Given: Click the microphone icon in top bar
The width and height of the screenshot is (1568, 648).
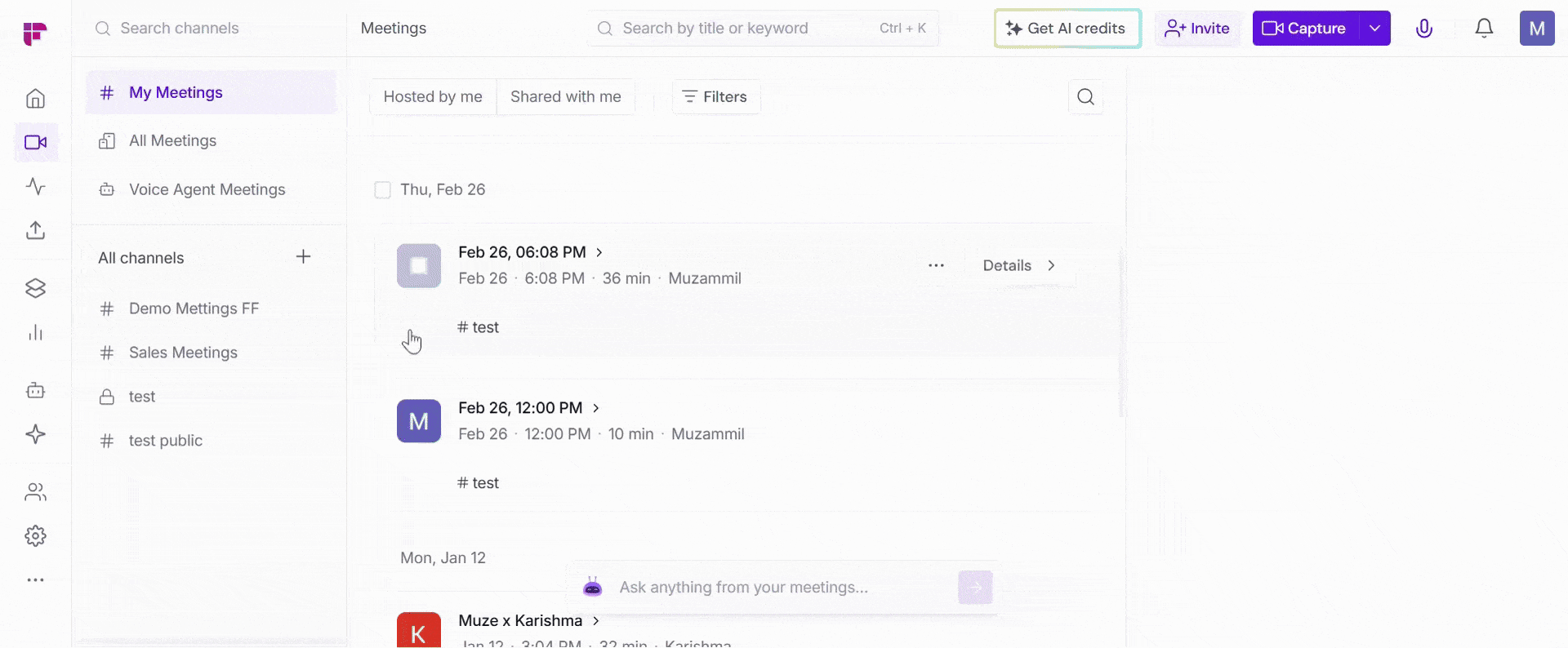Looking at the screenshot, I should pyautogui.click(x=1424, y=29).
